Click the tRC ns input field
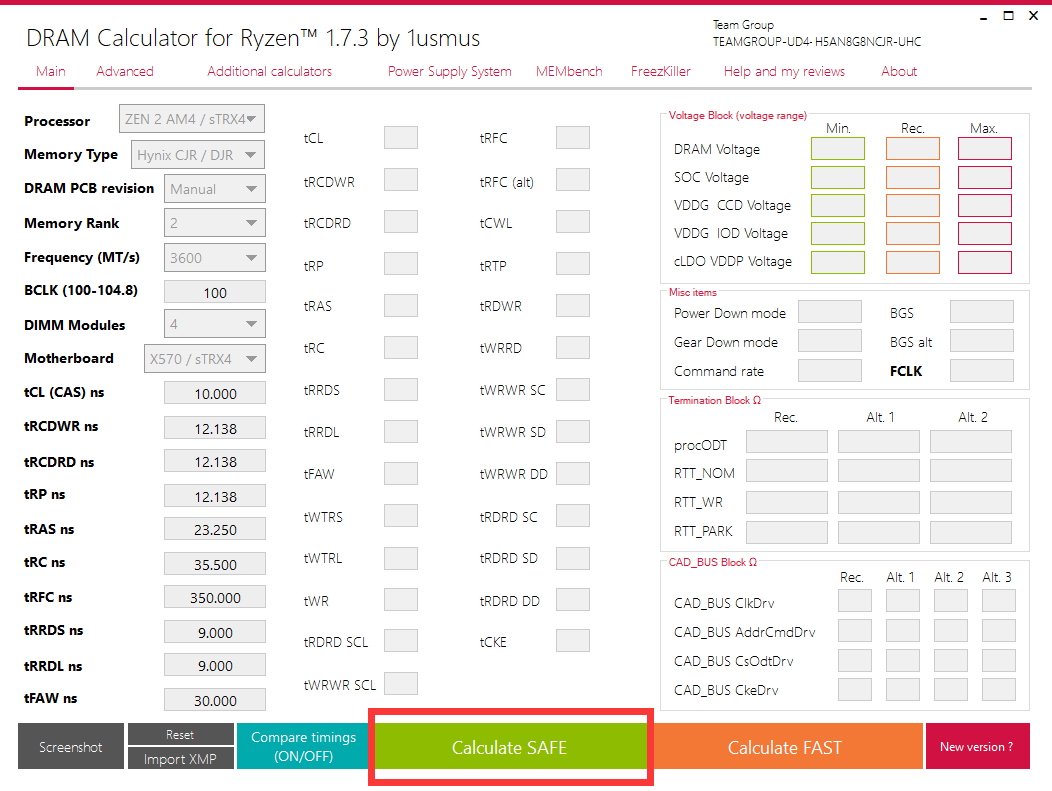 click(x=215, y=564)
